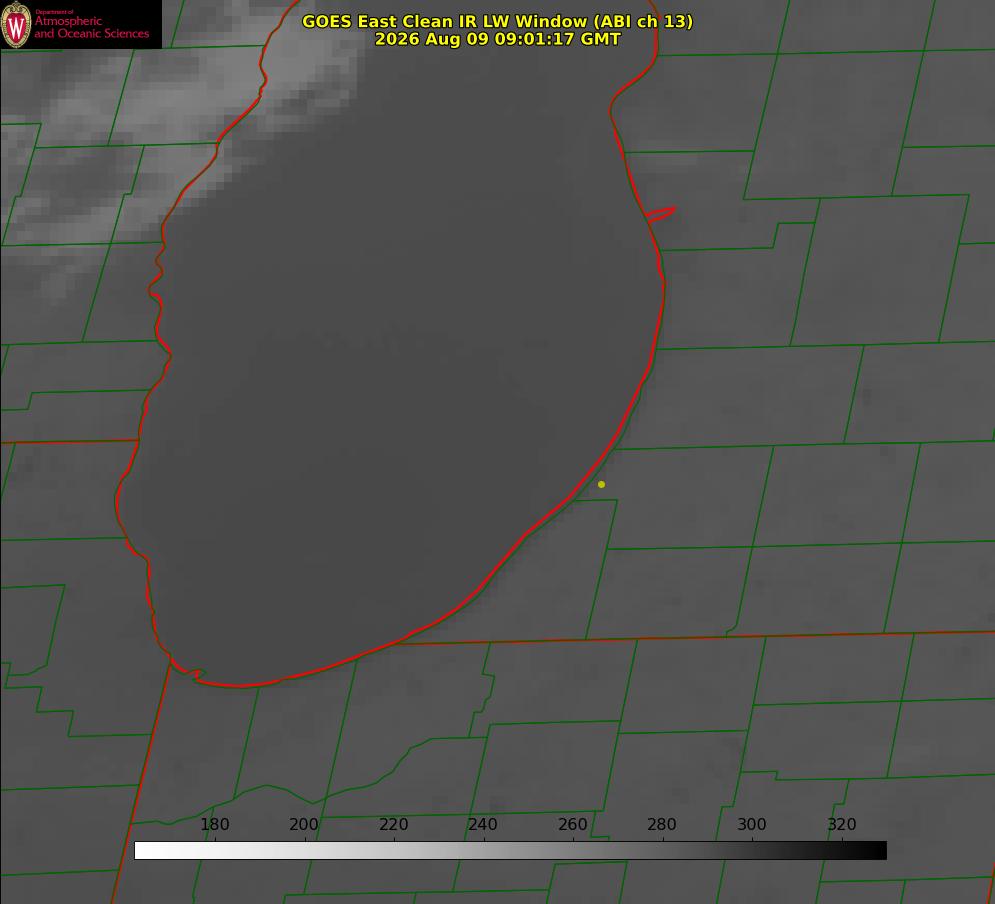Click the black end of the colorbar
Viewport: 995px width, 904px height.
pos(874,851)
